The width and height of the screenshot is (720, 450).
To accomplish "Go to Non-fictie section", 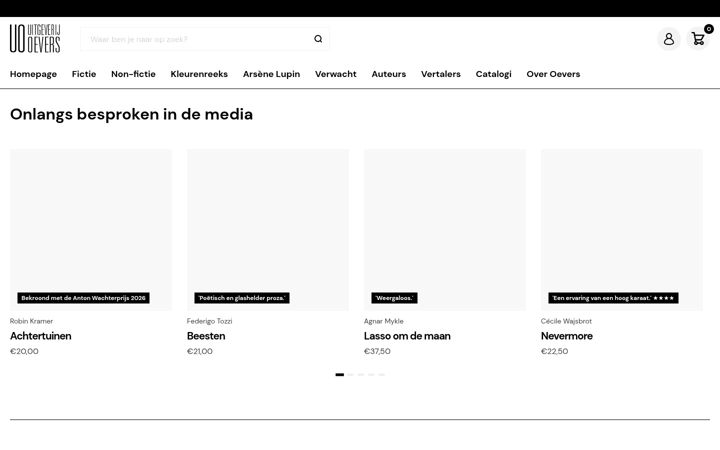I will (x=133, y=74).
